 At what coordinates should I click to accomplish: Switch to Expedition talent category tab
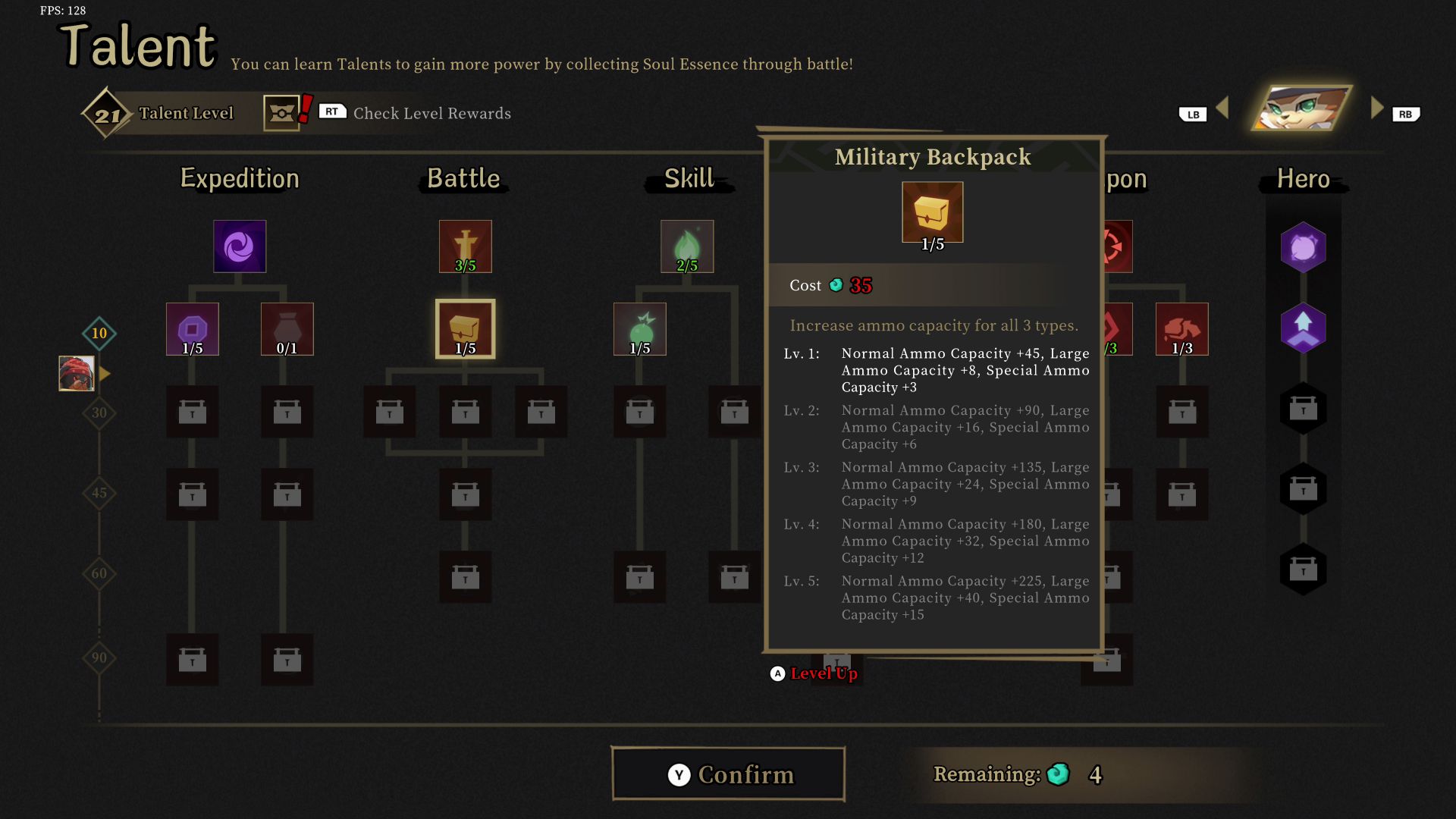238,178
